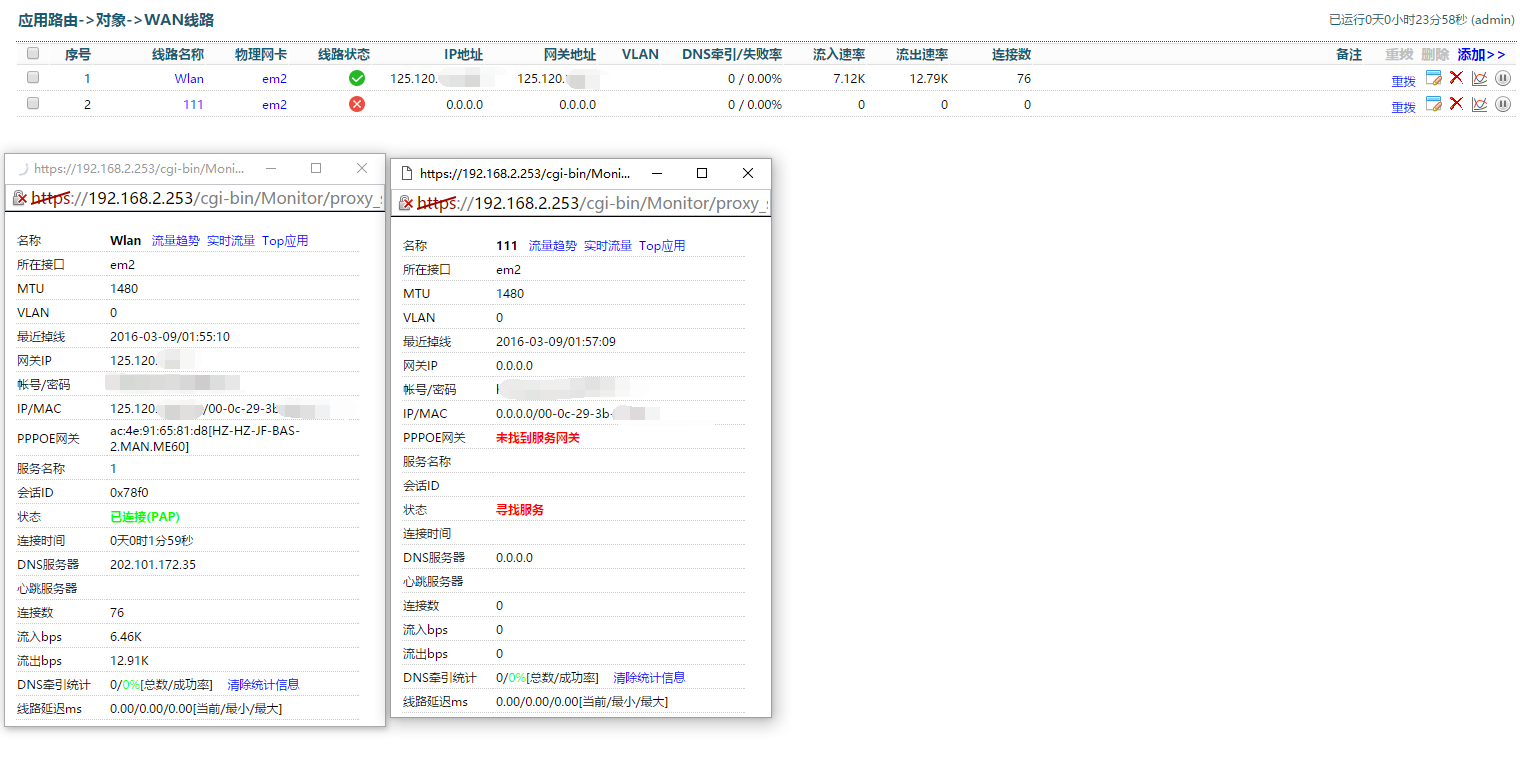Click 2016-03-09/01:57:09 in the 111 popup
Image resolution: width=1520 pixels, height=772 pixels.
[x=556, y=342]
